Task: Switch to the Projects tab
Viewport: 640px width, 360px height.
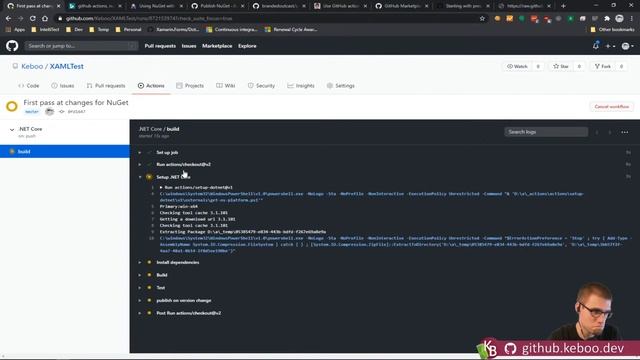Action: pyautogui.click(x=190, y=86)
